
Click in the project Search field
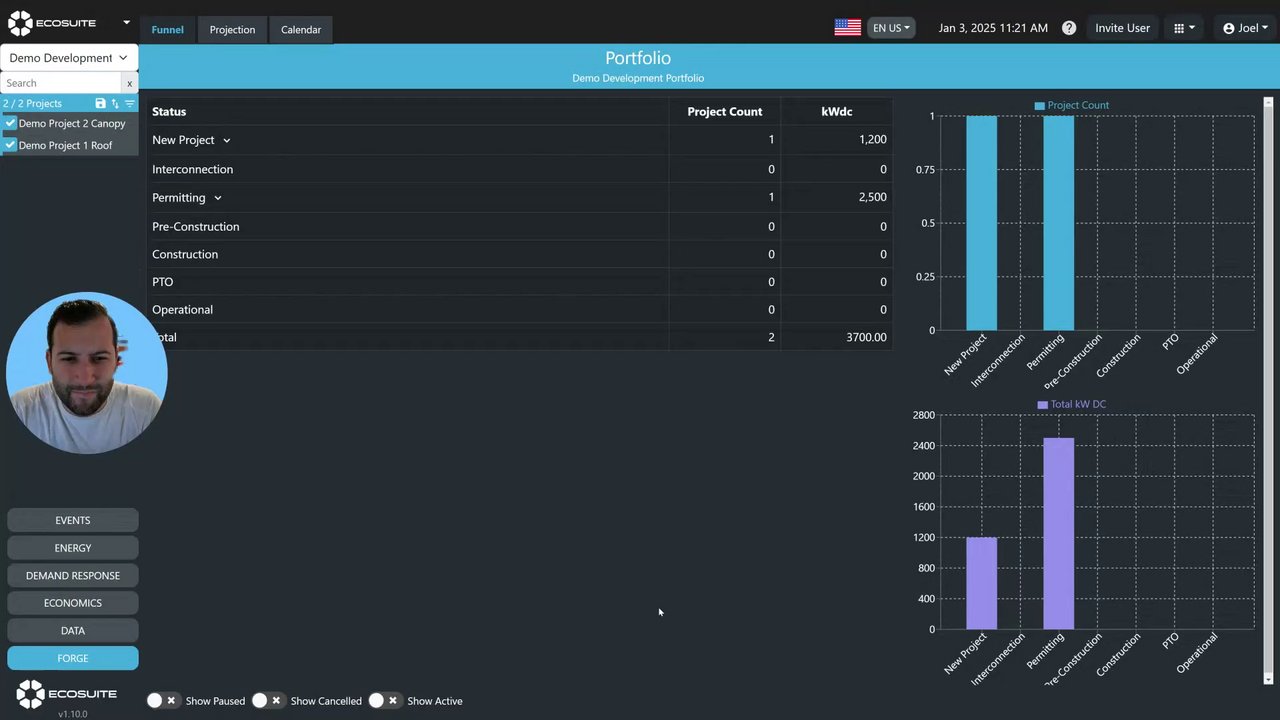point(61,83)
